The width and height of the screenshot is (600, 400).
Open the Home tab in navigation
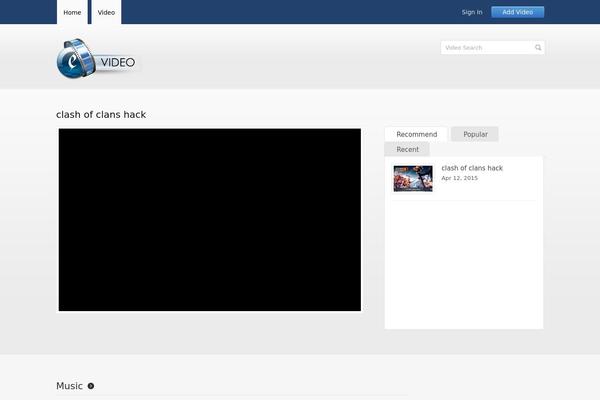coord(72,12)
